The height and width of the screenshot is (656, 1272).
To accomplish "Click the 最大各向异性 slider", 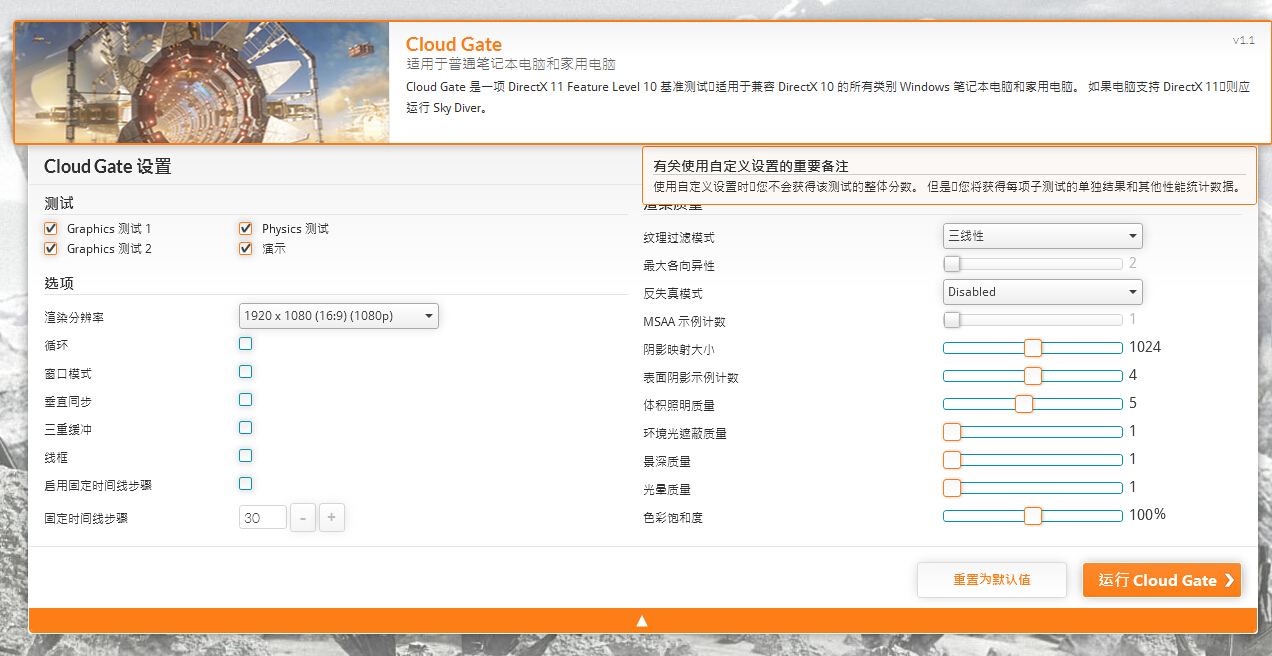I will pyautogui.click(x=1033, y=264).
